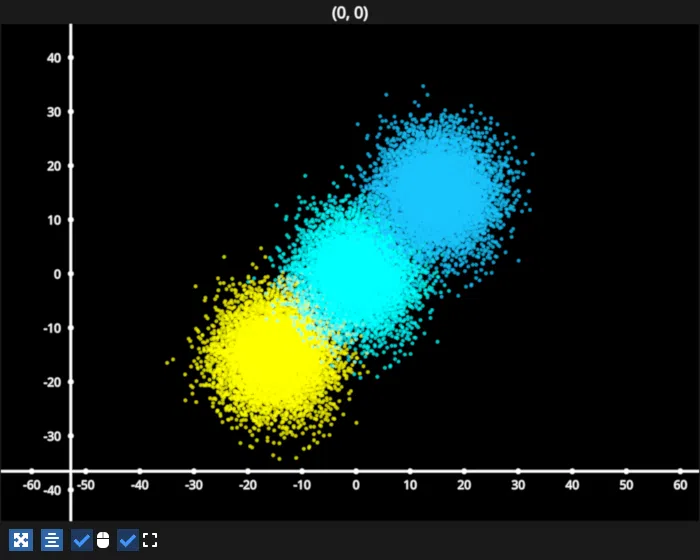The width and height of the screenshot is (700, 560).
Task: Click the y-axis tick label -40
Action: 52,490
